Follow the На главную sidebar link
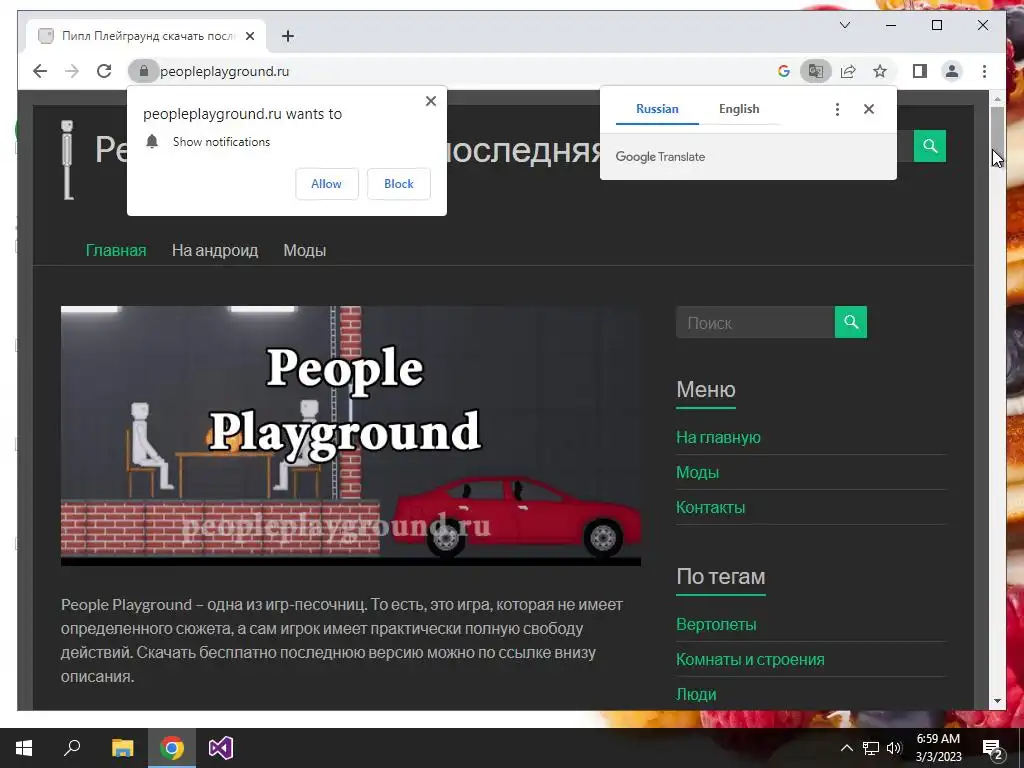This screenshot has width=1024, height=768. [x=718, y=437]
